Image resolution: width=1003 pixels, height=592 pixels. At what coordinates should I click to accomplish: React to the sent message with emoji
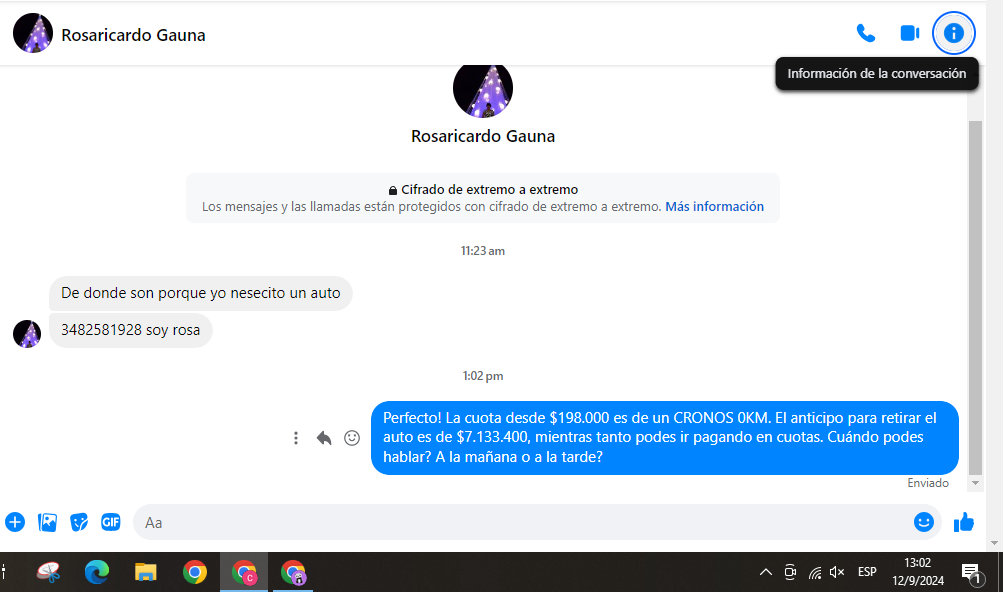click(x=352, y=438)
